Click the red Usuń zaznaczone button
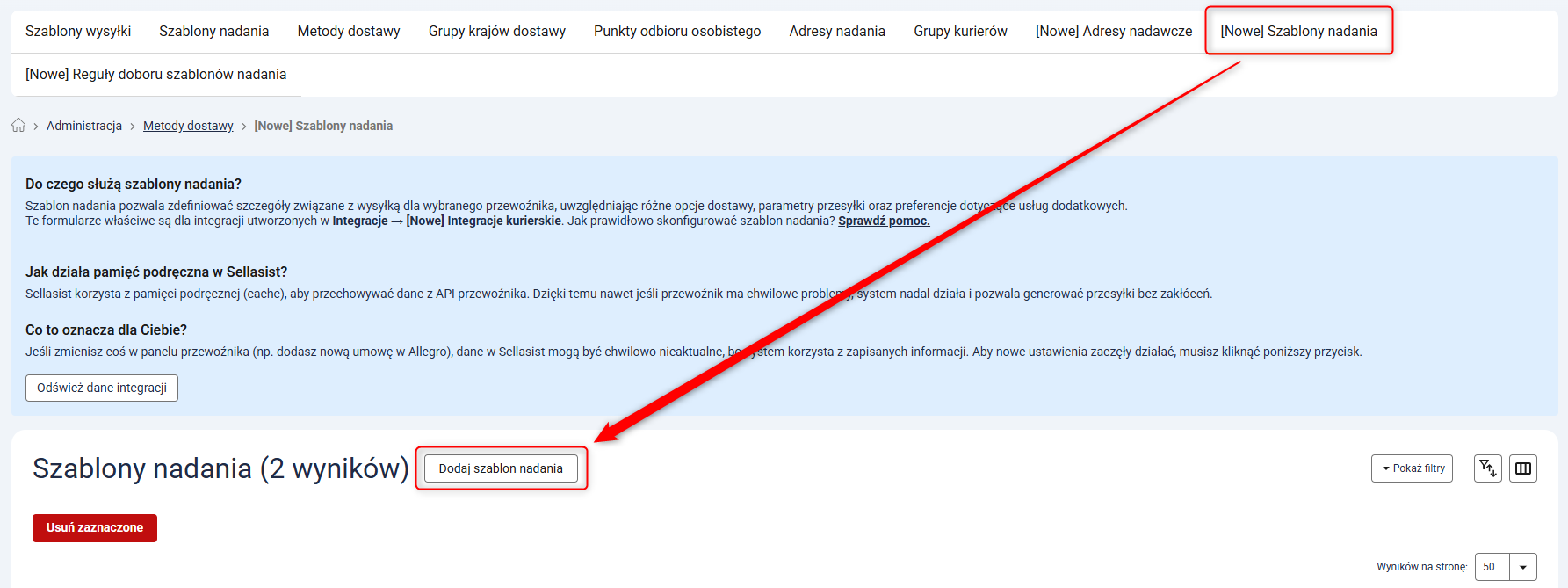This screenshot has height=588, width=1568. click(x=95, y=528)
